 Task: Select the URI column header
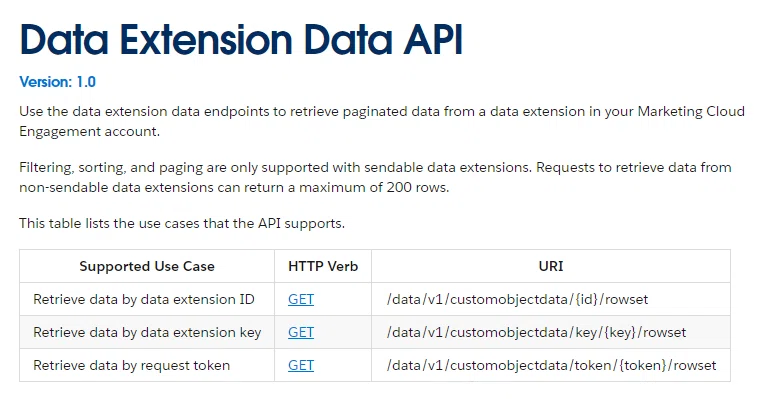(x=551, y=266)
